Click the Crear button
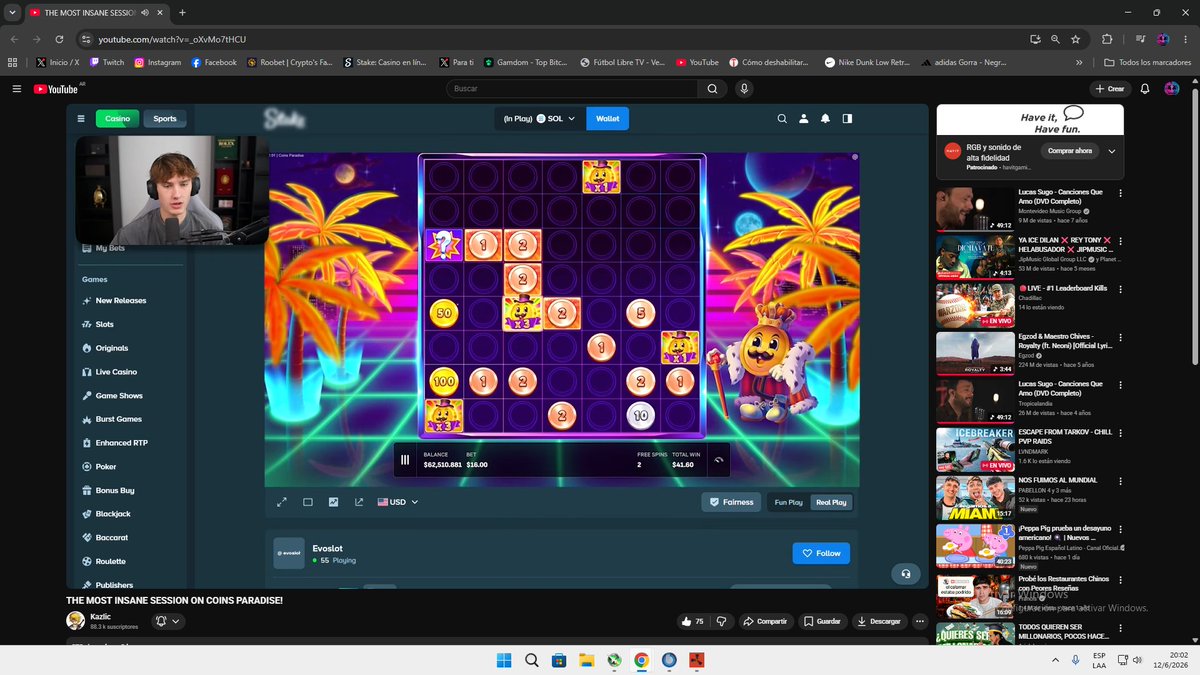The image size is (1200, 675). click(1110, 89)
